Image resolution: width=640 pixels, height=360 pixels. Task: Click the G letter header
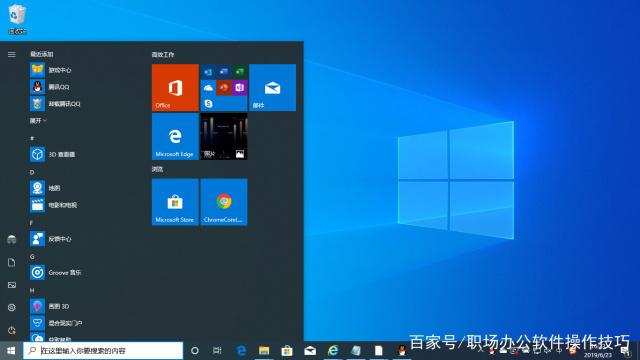pos(32,256)
